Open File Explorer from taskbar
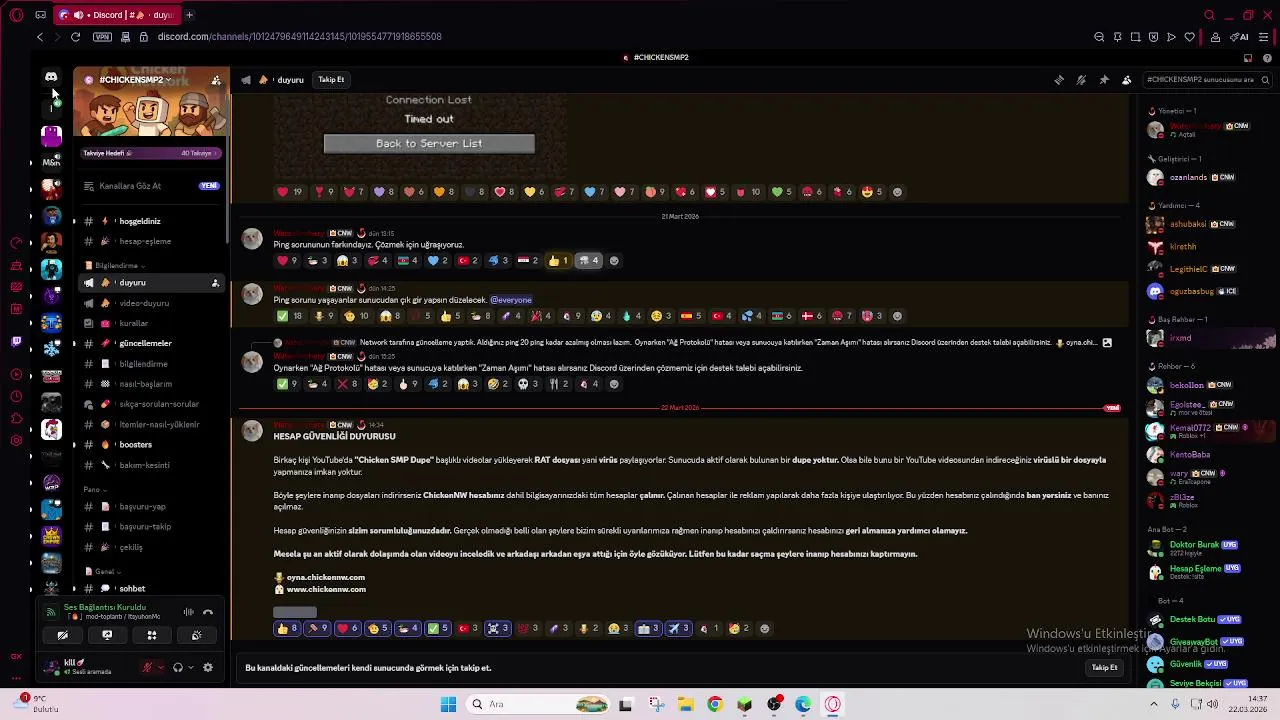The width and height of the screenshot is (1280, 720). tap(685, 704)
